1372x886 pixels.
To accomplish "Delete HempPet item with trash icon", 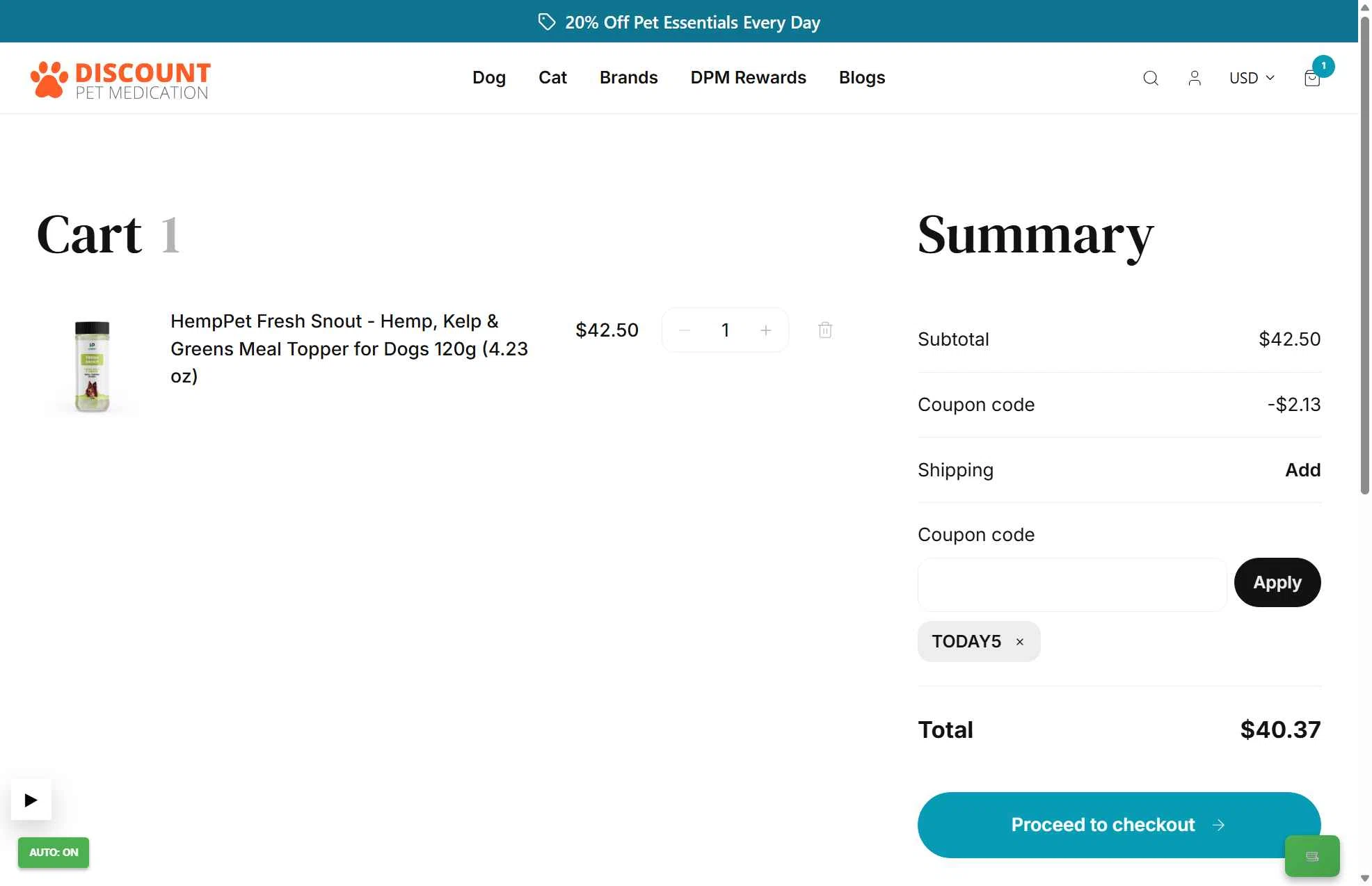I will 825,330.
